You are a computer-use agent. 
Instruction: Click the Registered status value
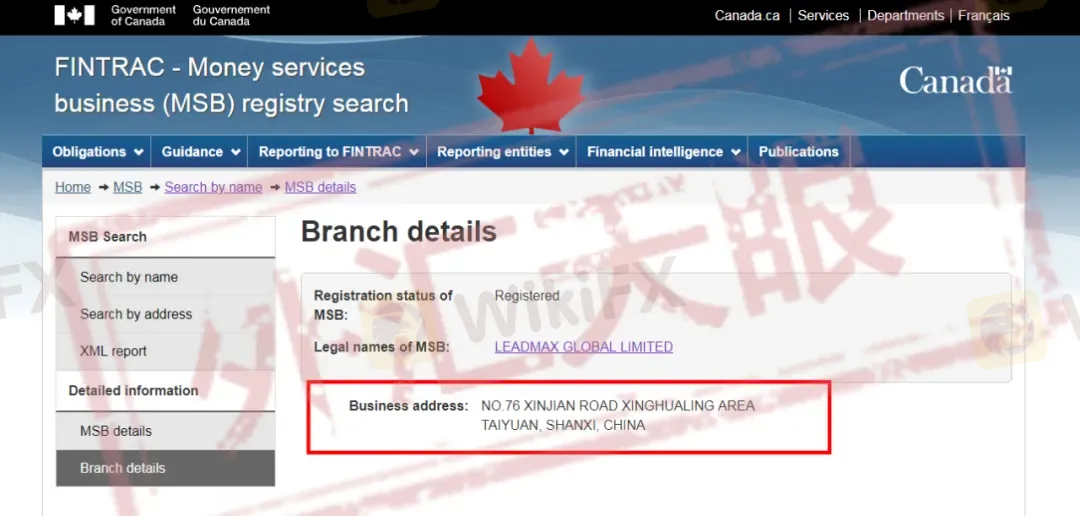click(527, 296)
